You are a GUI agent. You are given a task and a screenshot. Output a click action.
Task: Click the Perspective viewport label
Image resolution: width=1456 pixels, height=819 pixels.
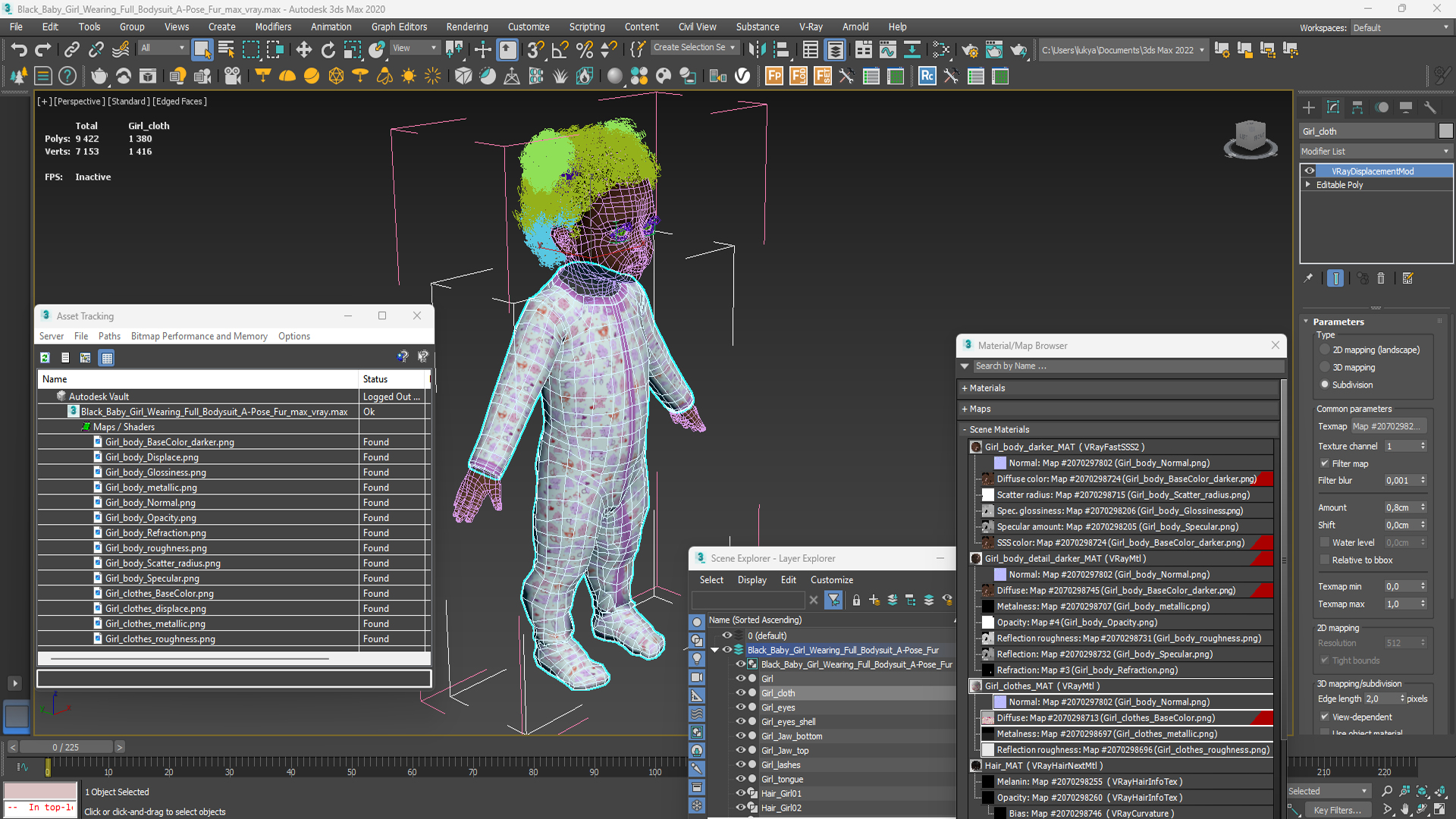(x=78, y=101)
